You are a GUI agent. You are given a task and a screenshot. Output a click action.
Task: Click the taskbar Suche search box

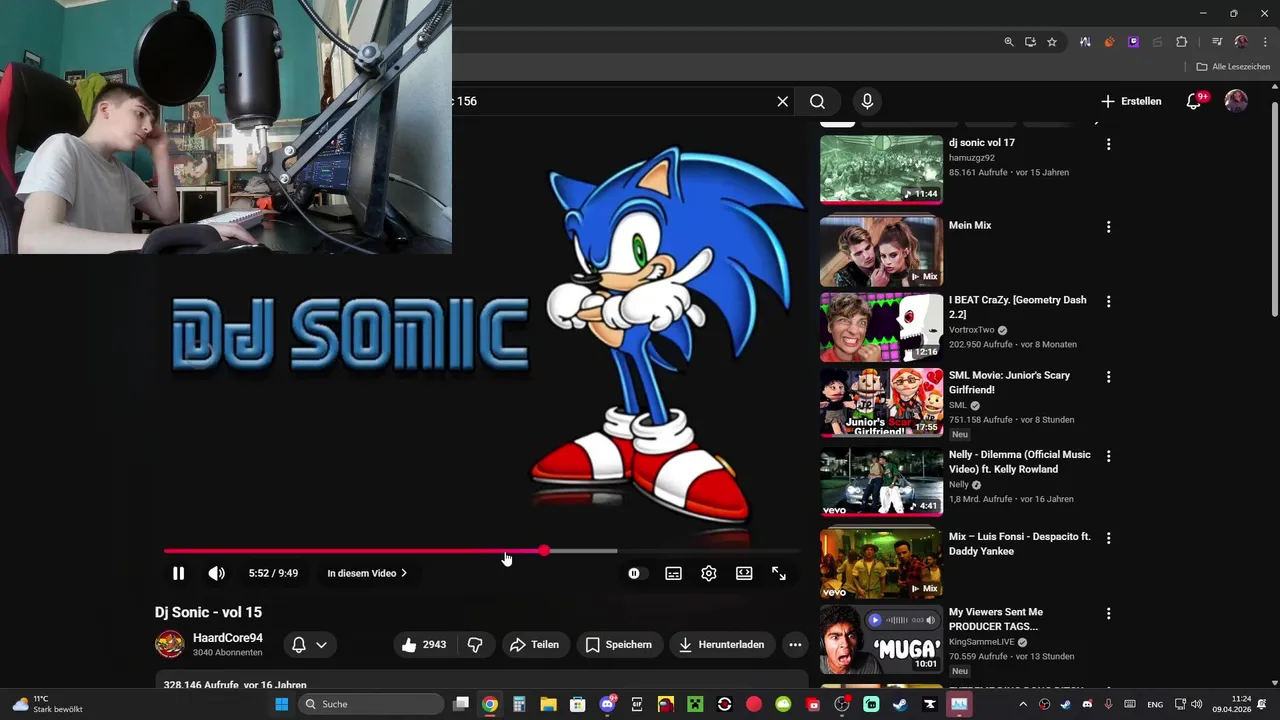pyautogui.click(x=371, y=704)
